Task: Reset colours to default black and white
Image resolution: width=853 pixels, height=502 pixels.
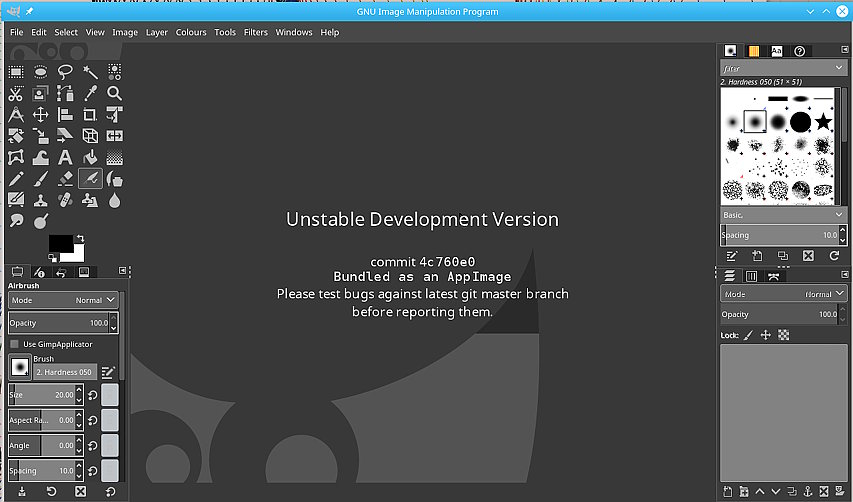Action: pos(52,258)
